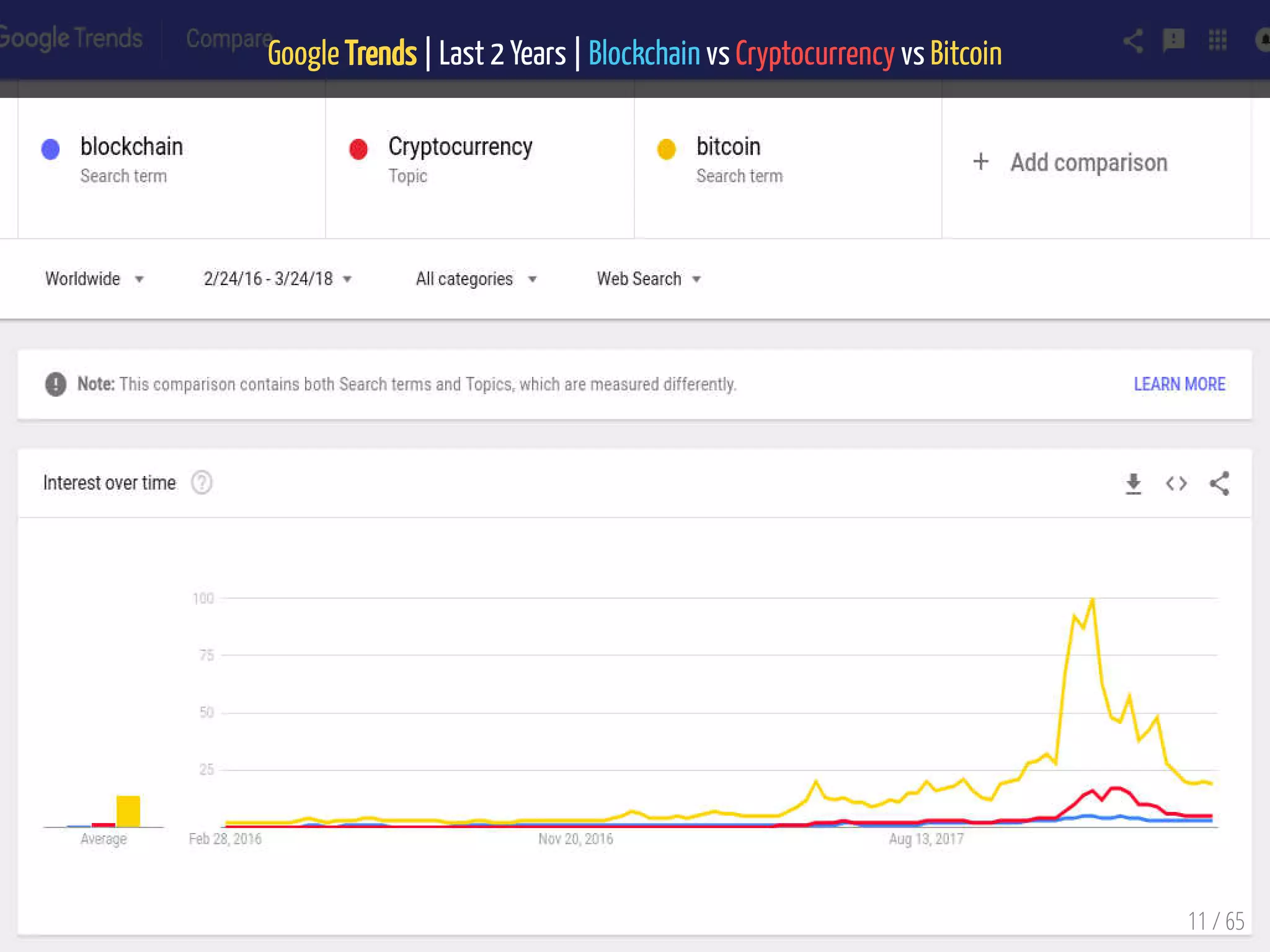Click the Add comparison button
1270x952 pixels.
click(x=1088, y=162)
